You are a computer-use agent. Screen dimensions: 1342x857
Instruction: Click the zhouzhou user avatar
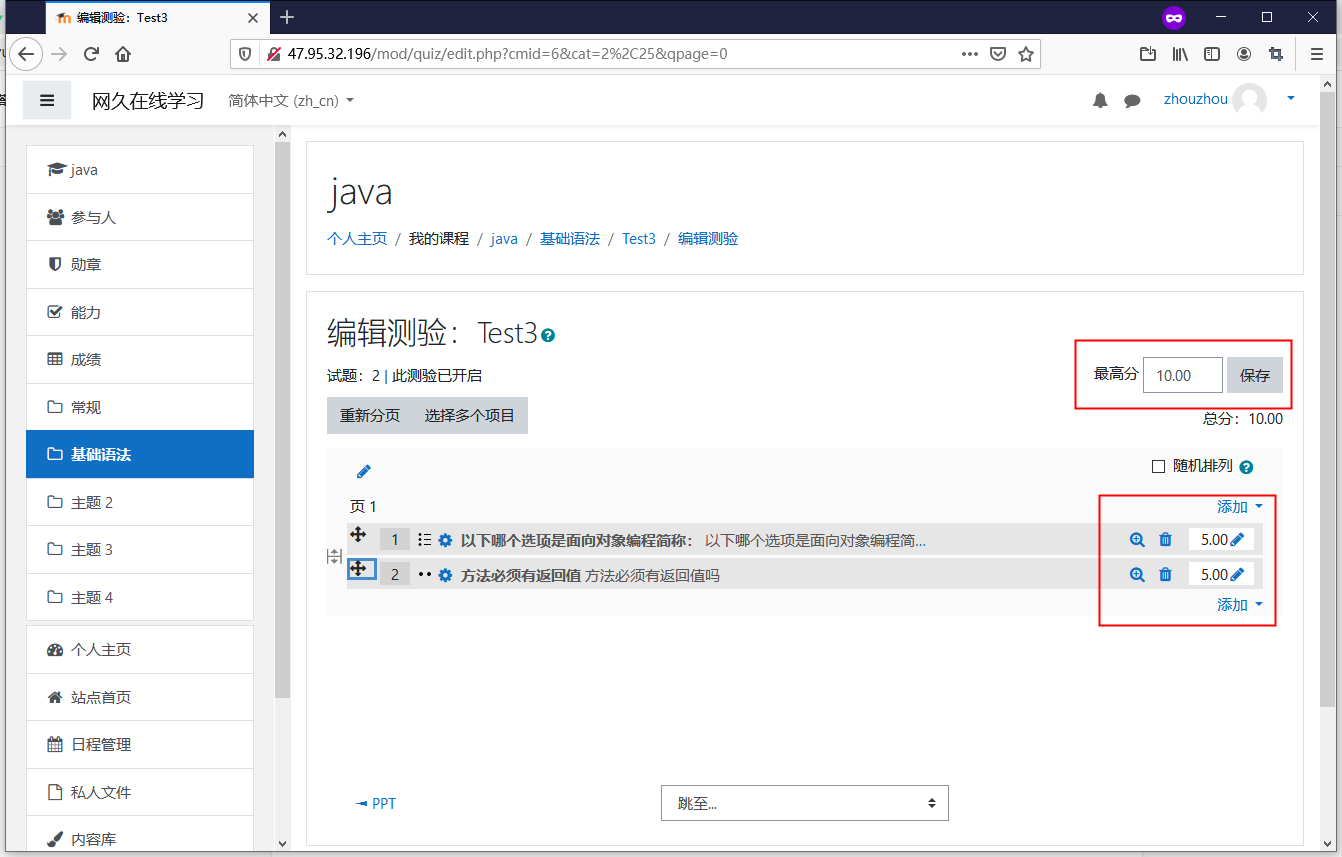[x=1249, y=99]
